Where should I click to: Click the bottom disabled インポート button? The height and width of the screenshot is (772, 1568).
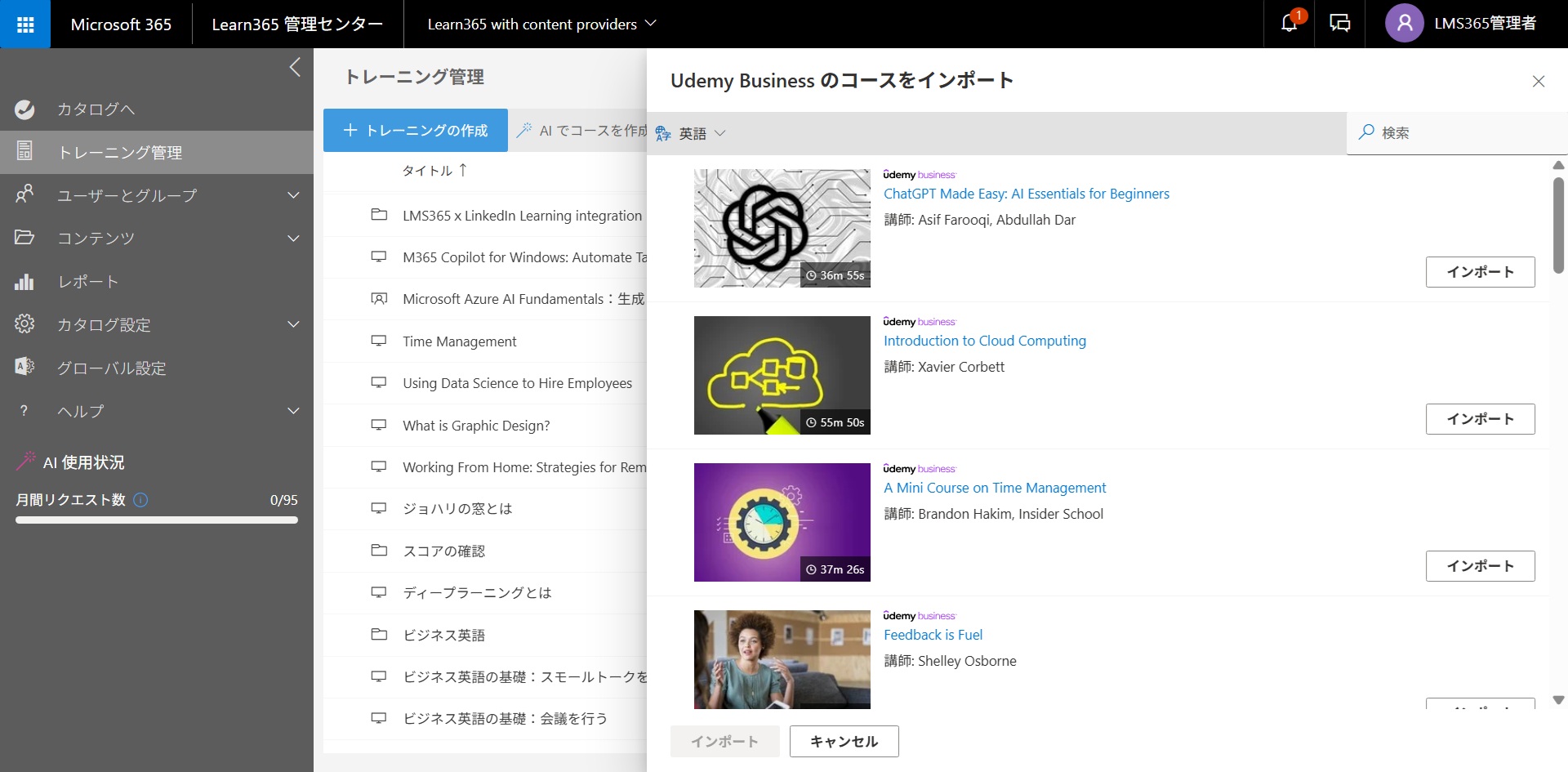click(x=724, y=741)
